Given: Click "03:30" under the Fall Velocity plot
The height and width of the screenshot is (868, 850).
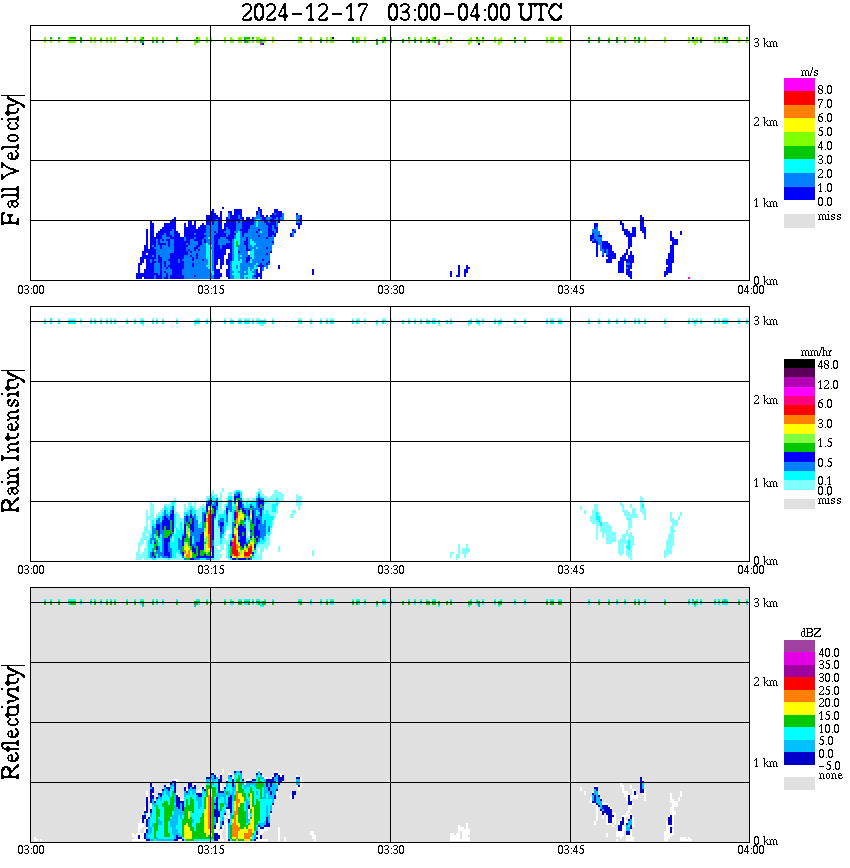Looking at the screenshot, I should [391, 290].
